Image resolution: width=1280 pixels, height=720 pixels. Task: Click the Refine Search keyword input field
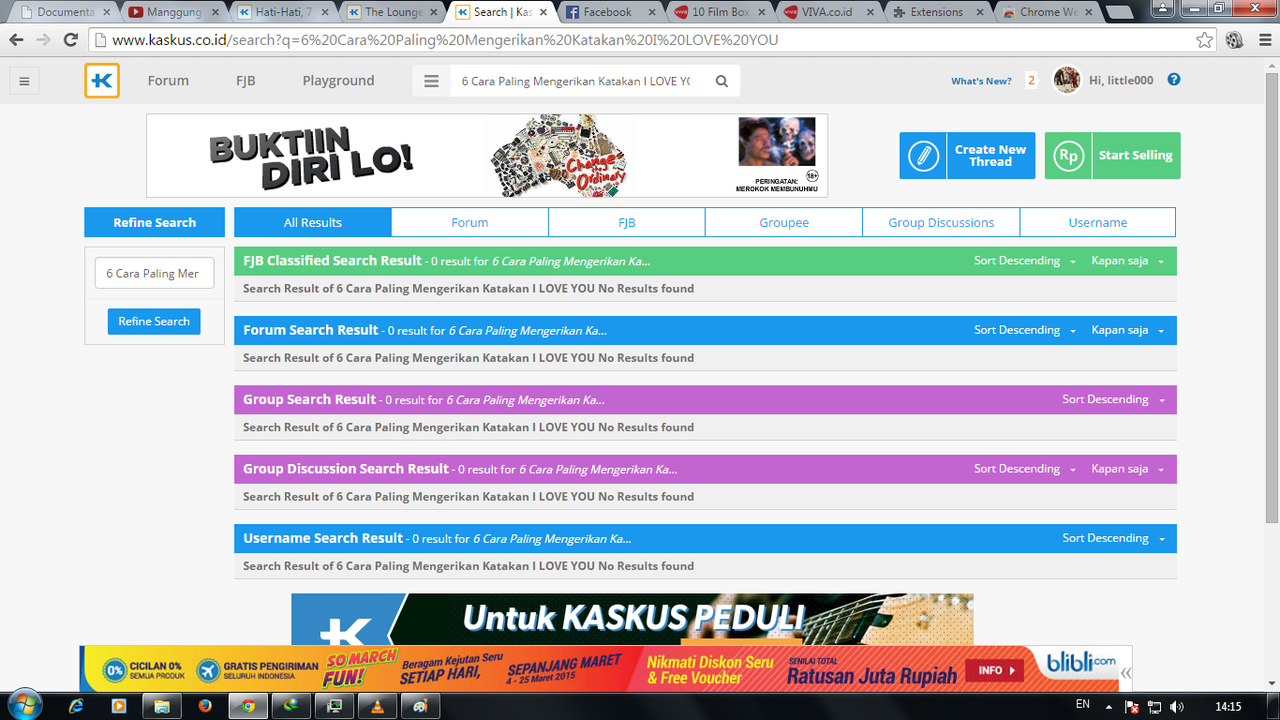[154, 273]
